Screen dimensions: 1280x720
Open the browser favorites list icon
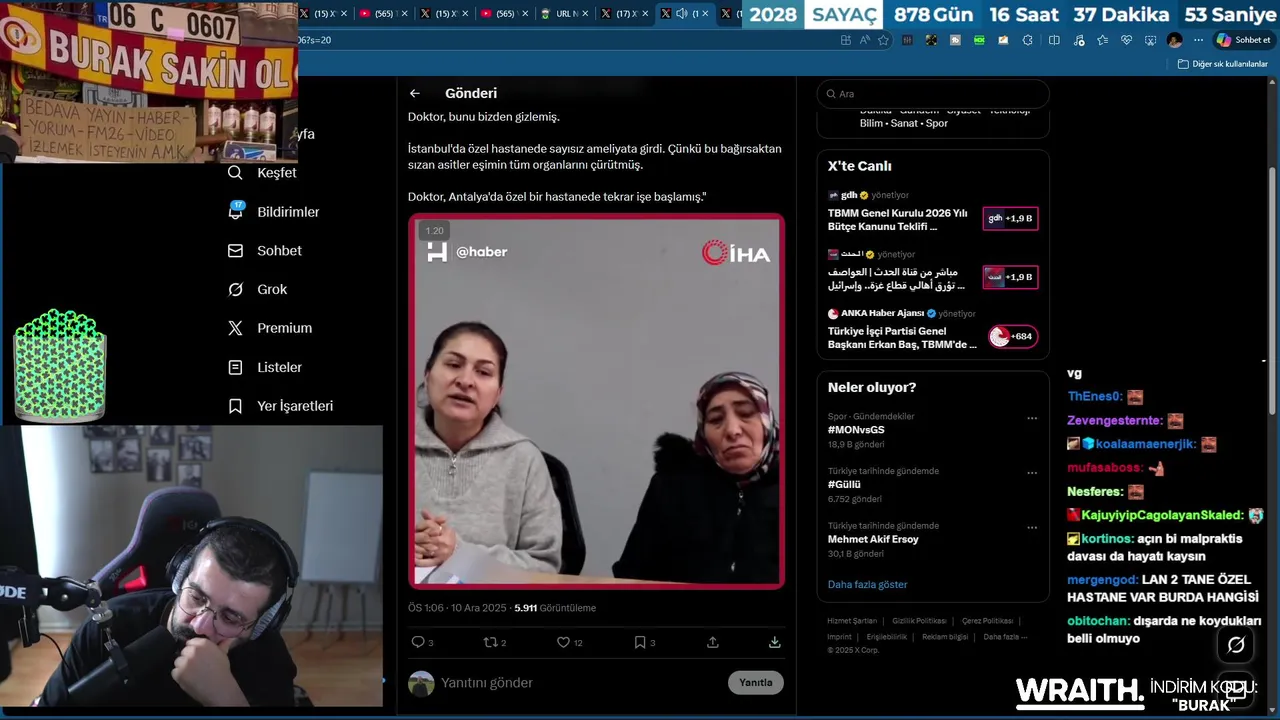(x=1102, y=40)
